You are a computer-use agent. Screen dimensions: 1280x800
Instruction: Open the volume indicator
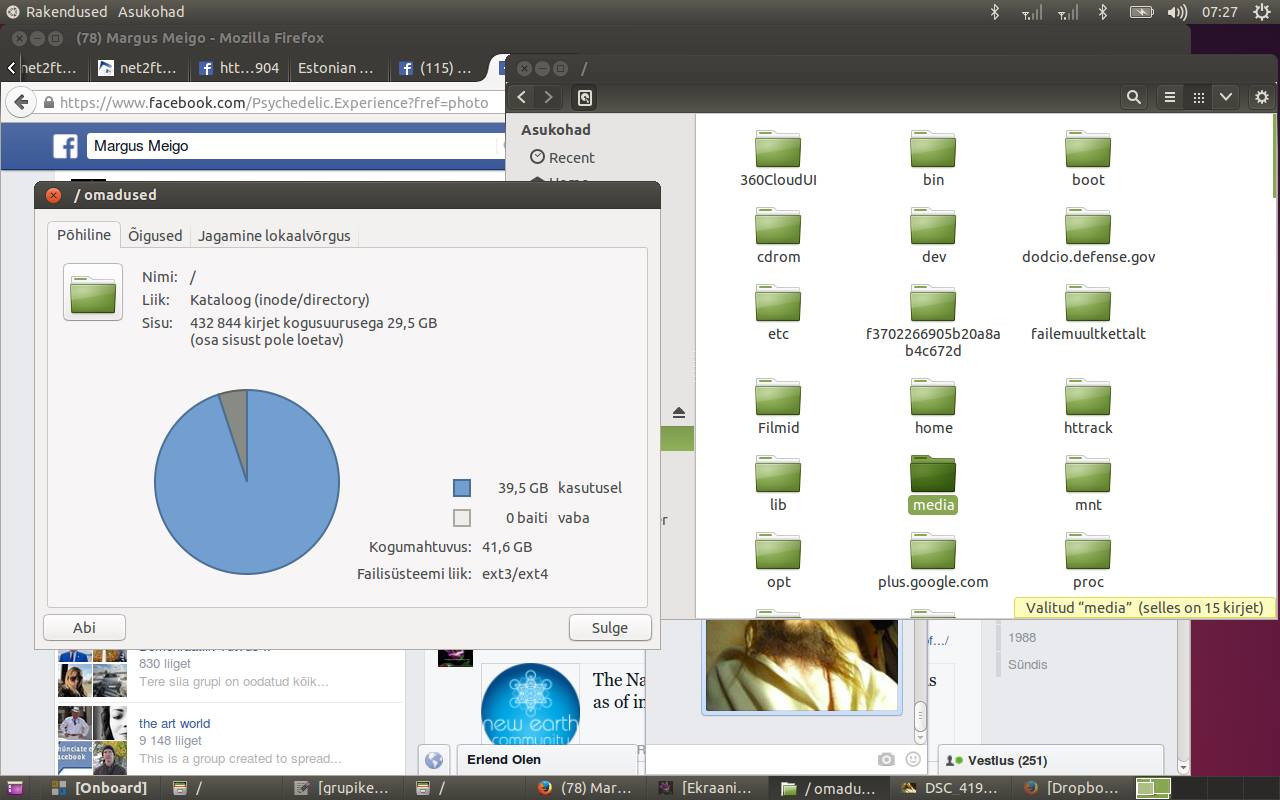pyautogui.click(x=1177, y=12)
